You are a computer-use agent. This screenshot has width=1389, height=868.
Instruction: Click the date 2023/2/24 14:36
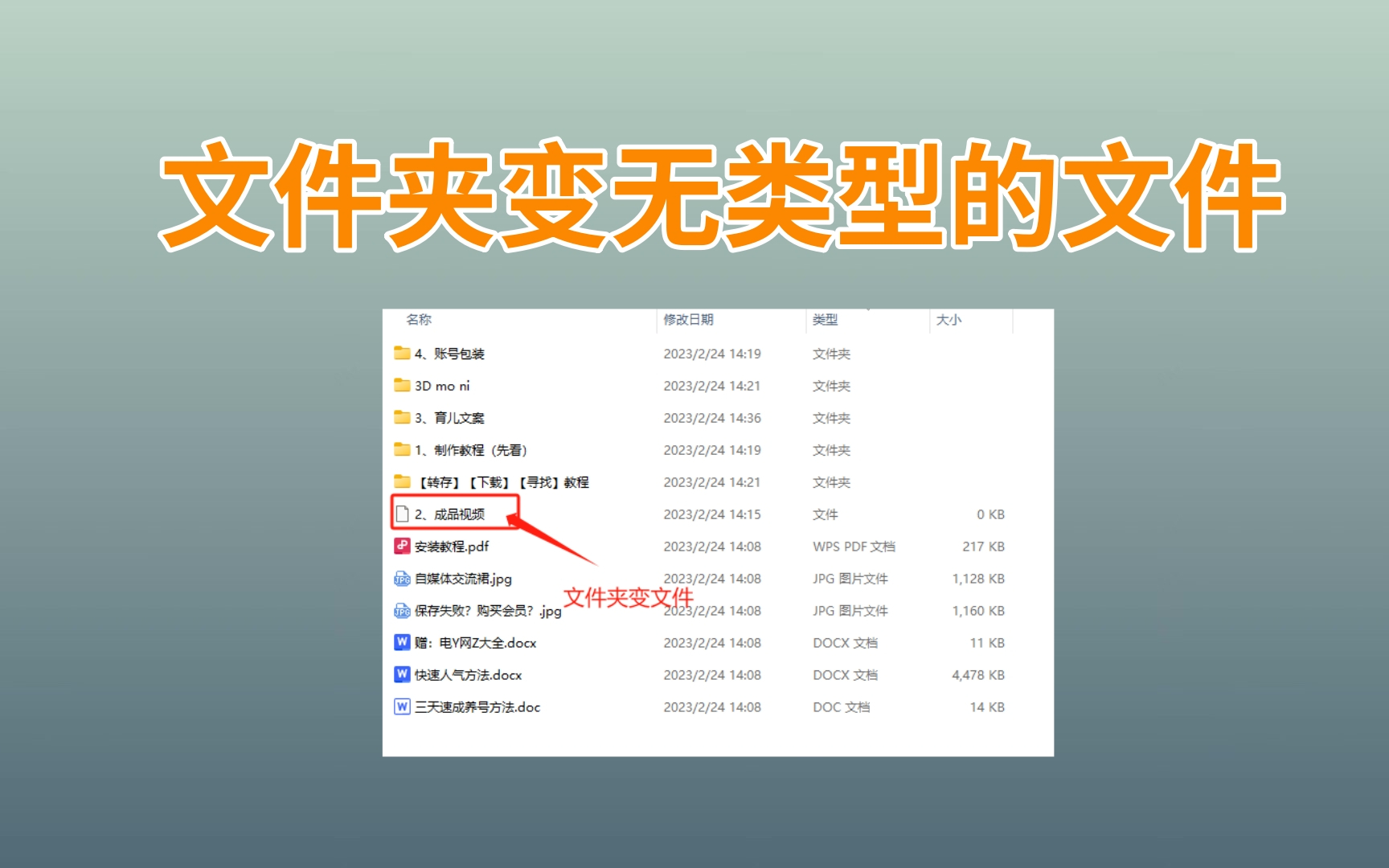point(712,418)
